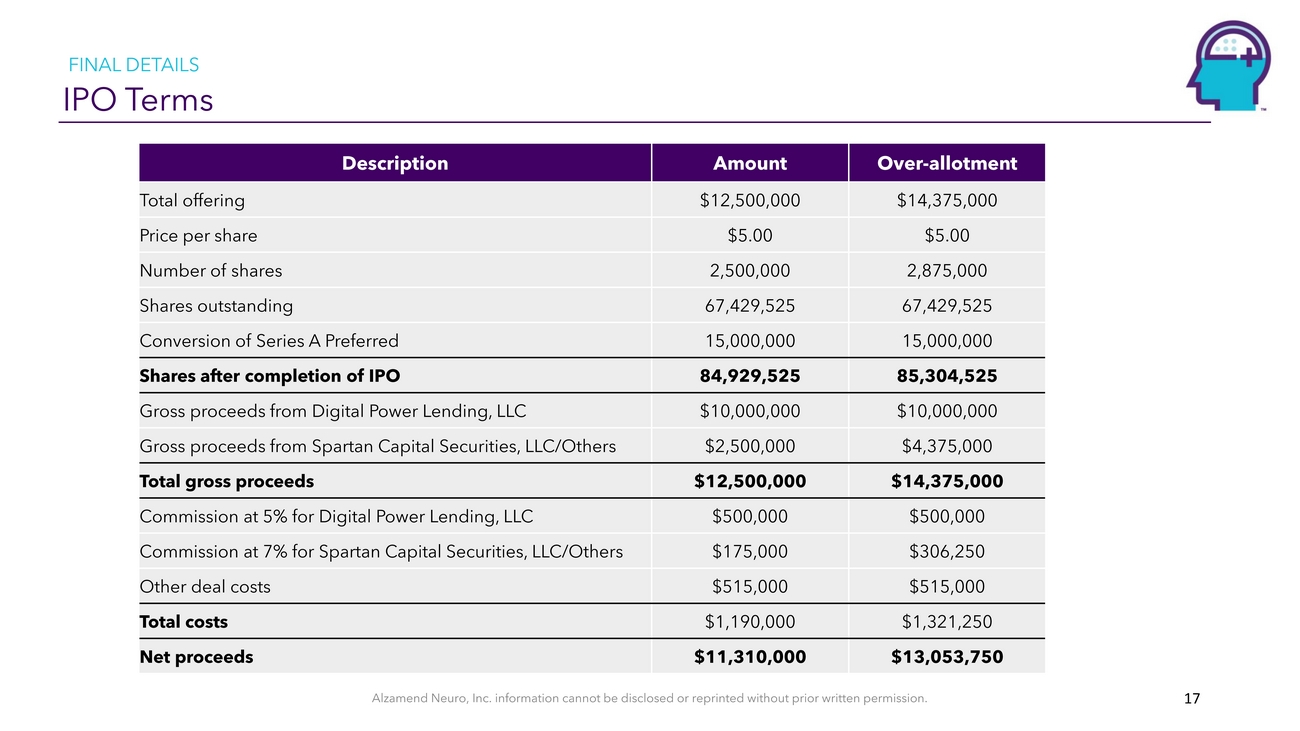Select the 84,929,525 shares after IPO cell
This screenshot has width=1300, height=731.
[749, 376]
